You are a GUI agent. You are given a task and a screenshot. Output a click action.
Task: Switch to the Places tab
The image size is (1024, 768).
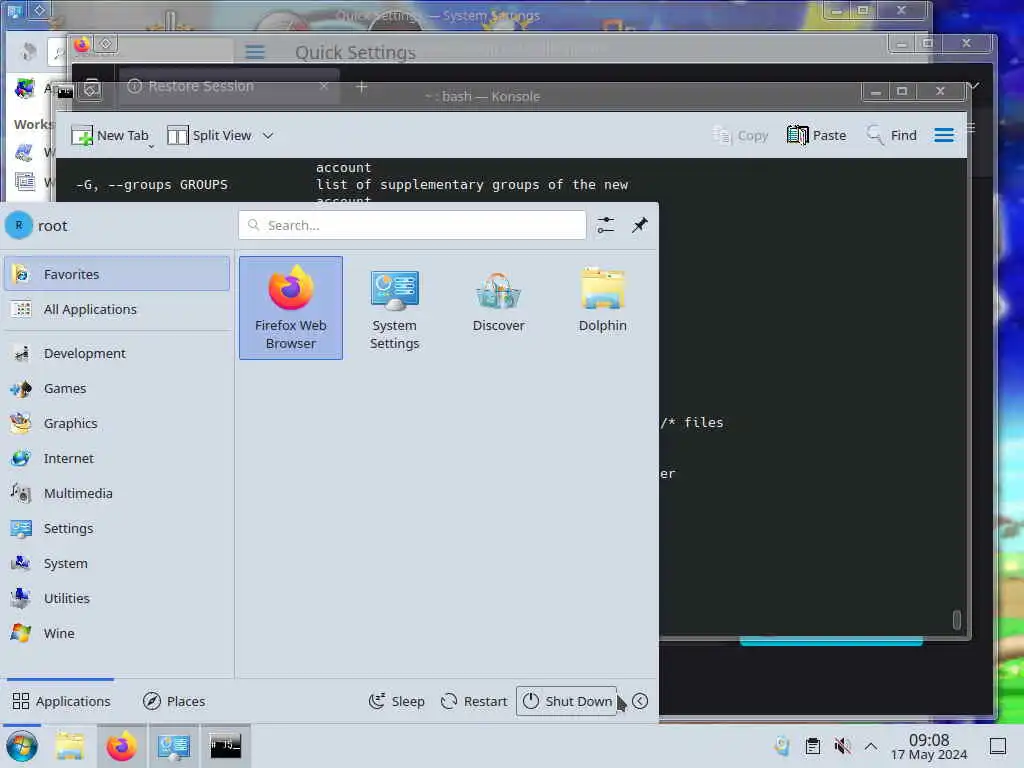click(174, 701)
